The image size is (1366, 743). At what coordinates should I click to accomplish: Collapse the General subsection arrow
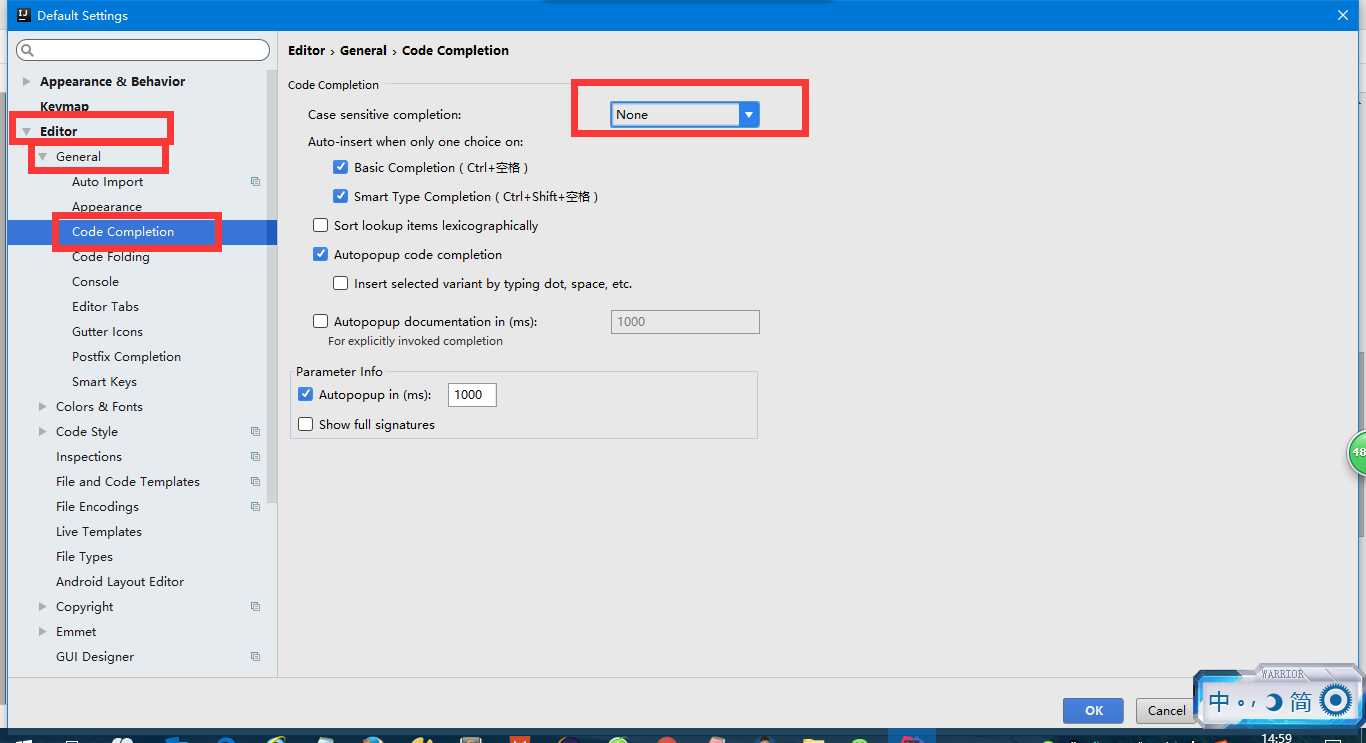pos(43,157)
